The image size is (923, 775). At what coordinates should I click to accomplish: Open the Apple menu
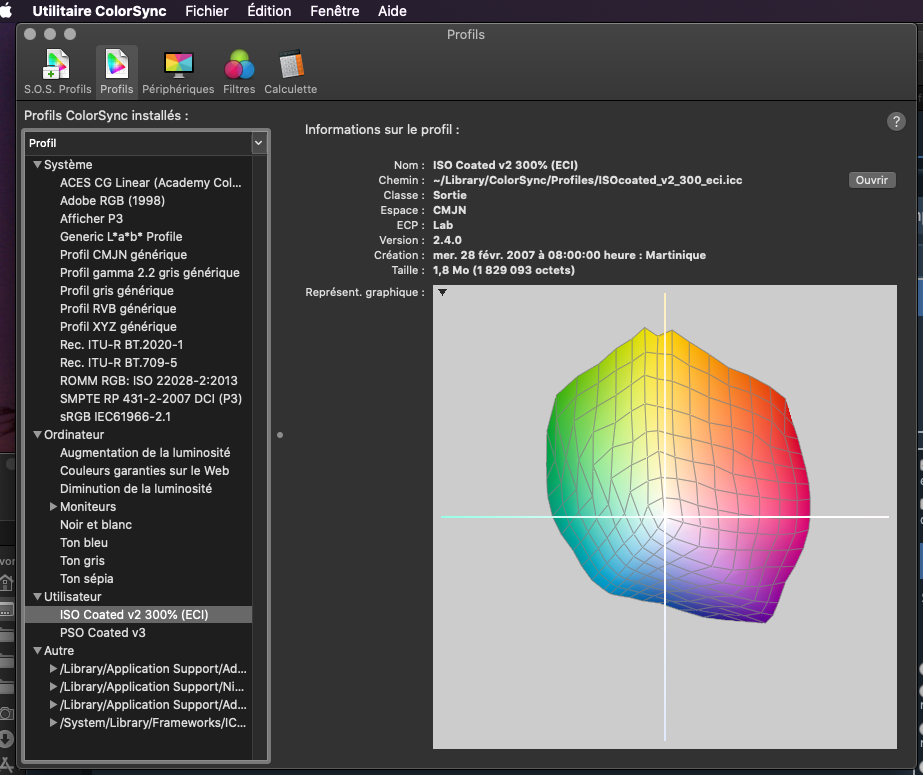click(6, 11)
